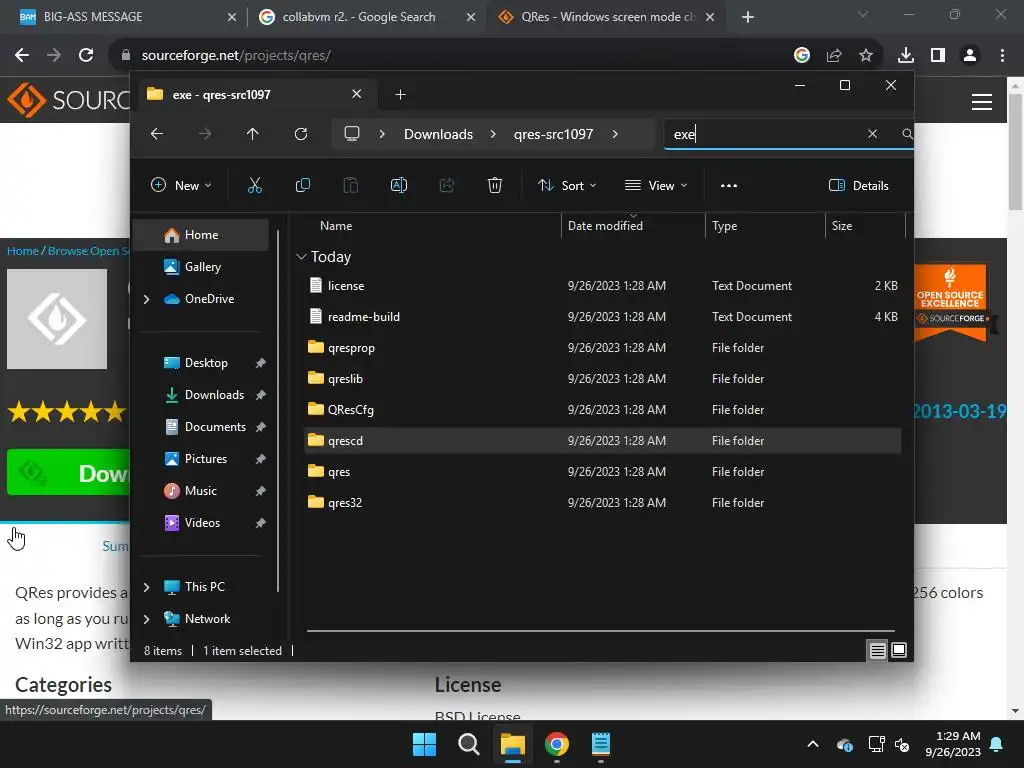Toggle Chrome side panel icon
Viewport: 1024px width, 768px height.
click(x=938, y=56)
